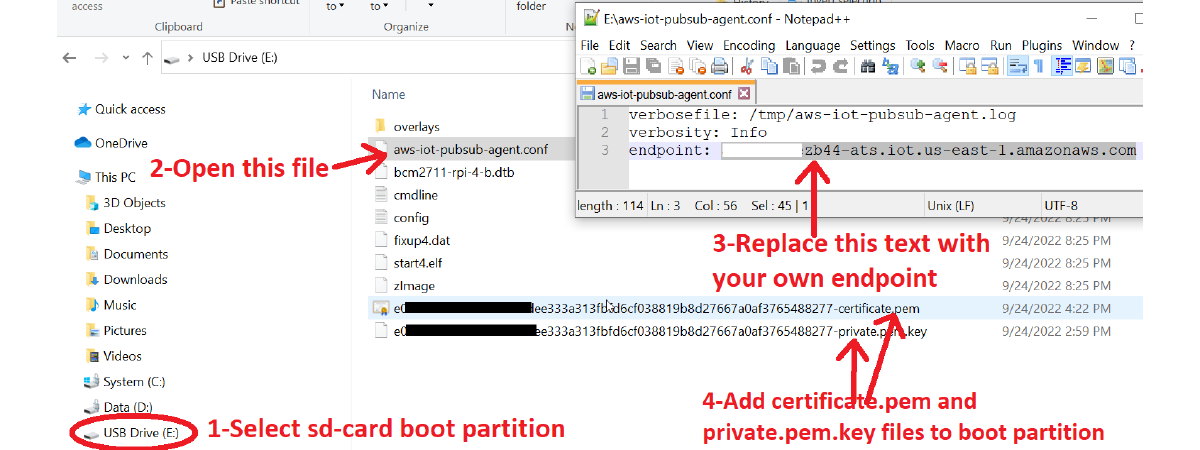Copy selection using Notepad++ toolbar icon
The height and width of the screenshot is (450, 1200).
tap(769, 66)
